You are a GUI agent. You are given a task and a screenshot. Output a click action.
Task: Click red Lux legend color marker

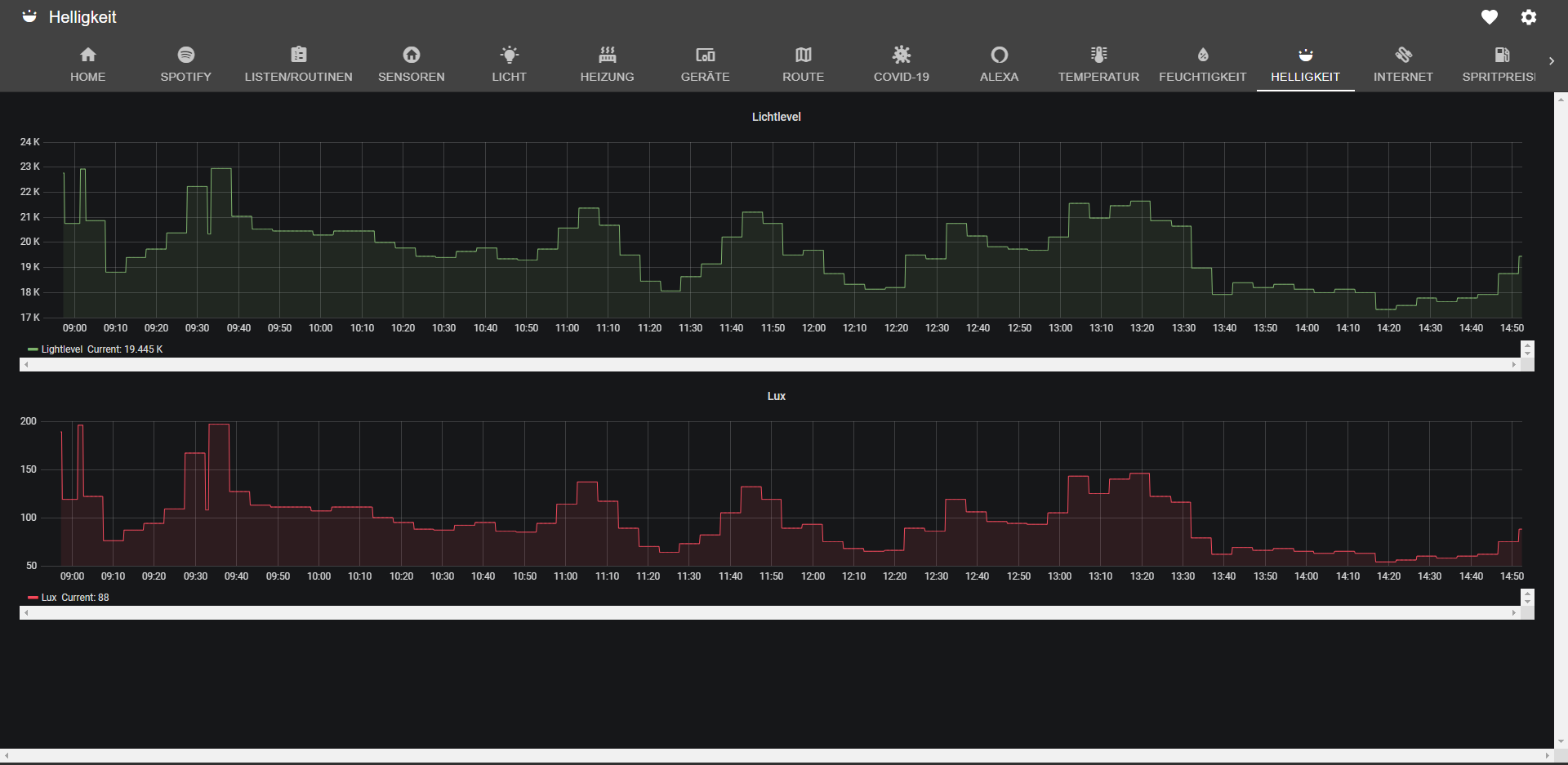(x=33, y=598)
